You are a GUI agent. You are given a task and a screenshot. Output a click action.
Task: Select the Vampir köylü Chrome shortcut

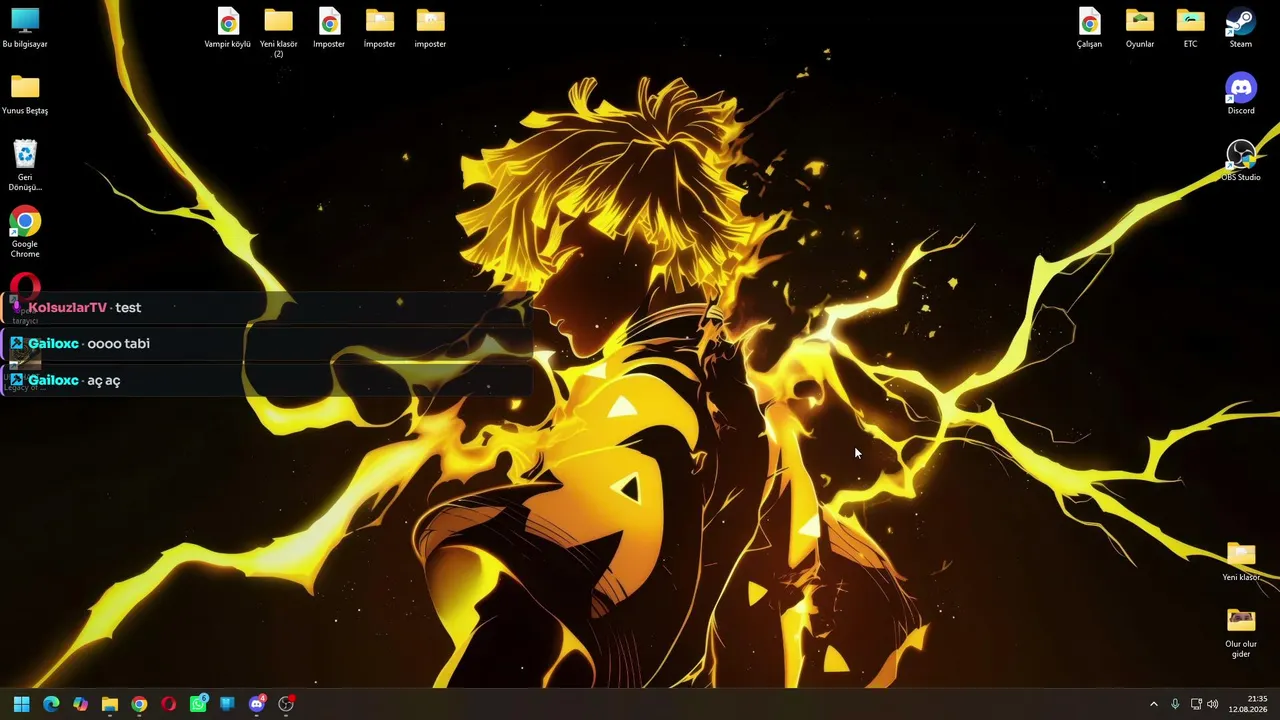(x=228, y=27)
